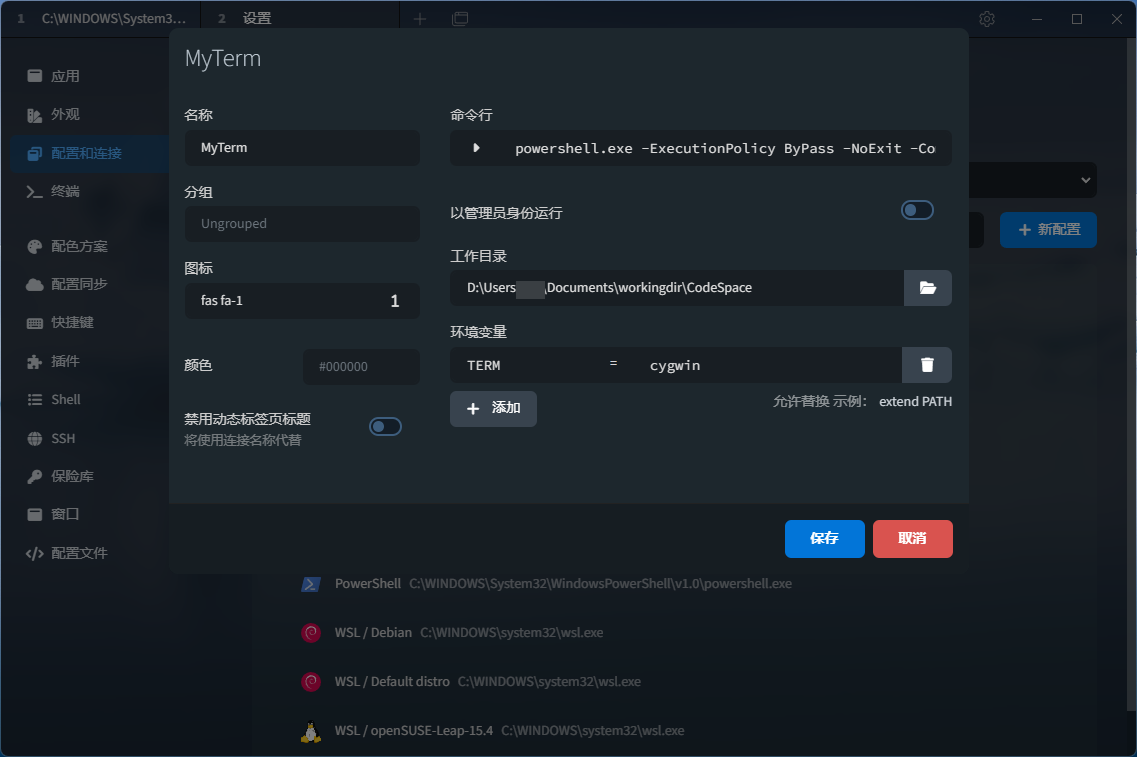Image resolution: width=1137 pixels, height=757 pixels.
Task: Switch to the 设置 tab
Action: point(299,19)
